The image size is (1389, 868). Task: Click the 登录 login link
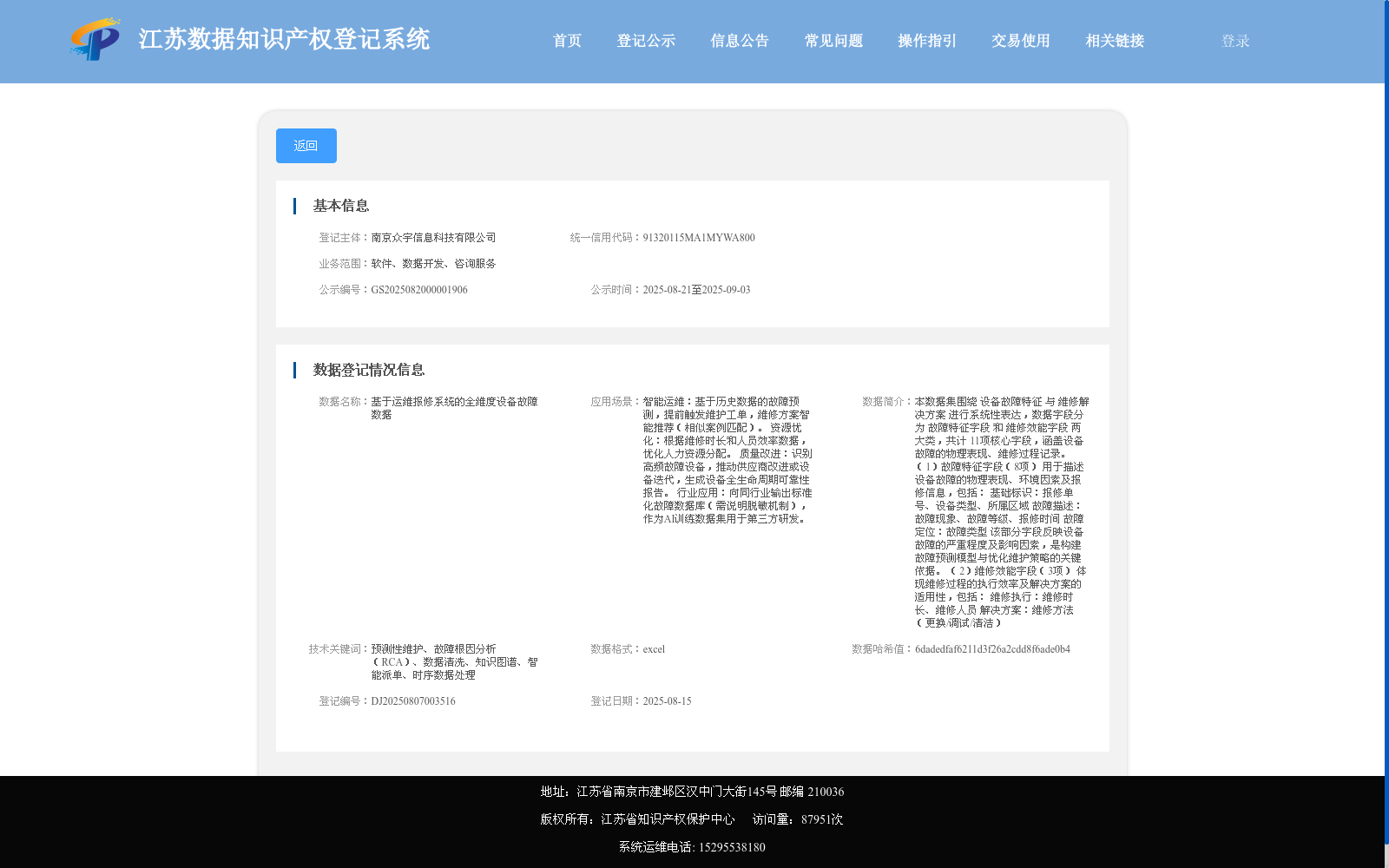click(1235, 41)
